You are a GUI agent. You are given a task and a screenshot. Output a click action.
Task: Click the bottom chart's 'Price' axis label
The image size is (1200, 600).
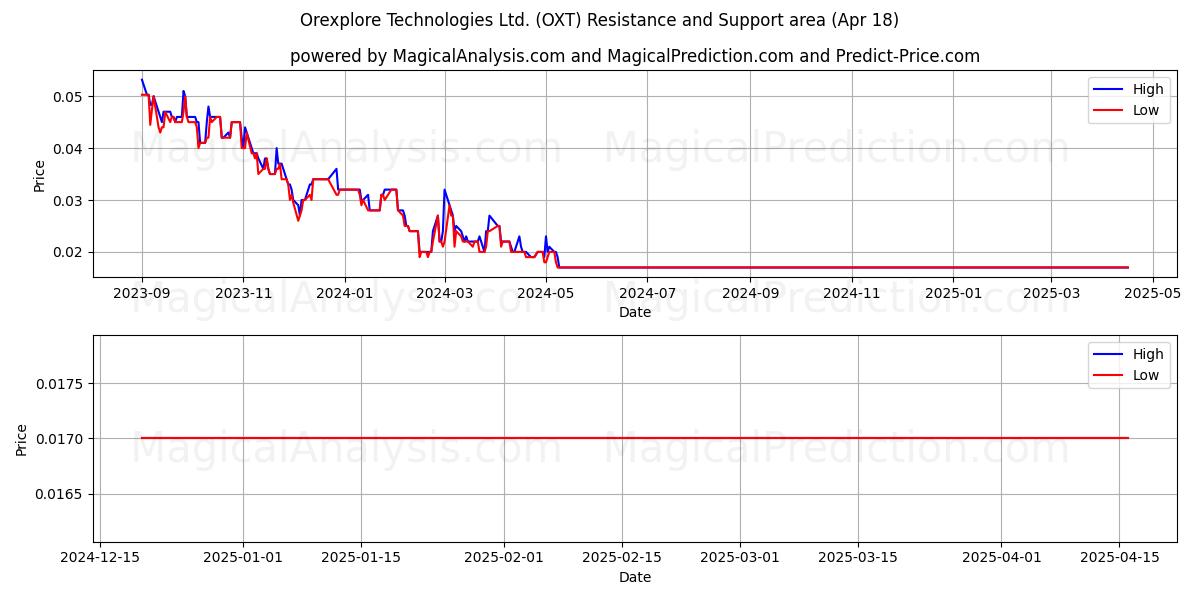tap(22, 439)
